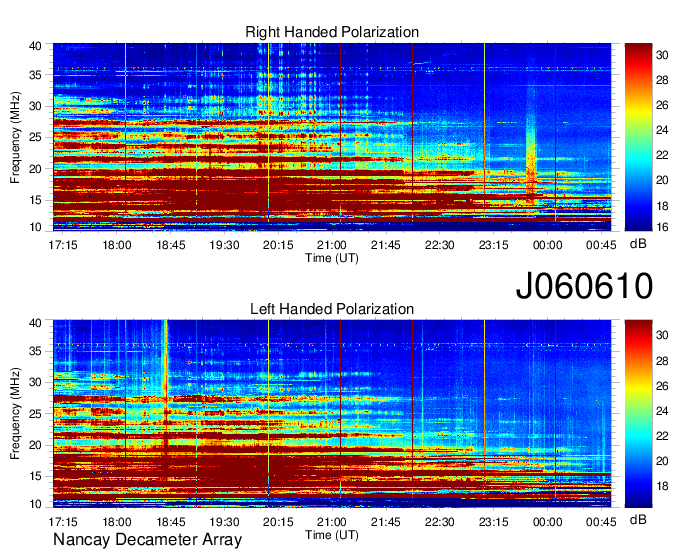Click the 00:45 time tick on the Left Handed plot

(x=601, y=522)
